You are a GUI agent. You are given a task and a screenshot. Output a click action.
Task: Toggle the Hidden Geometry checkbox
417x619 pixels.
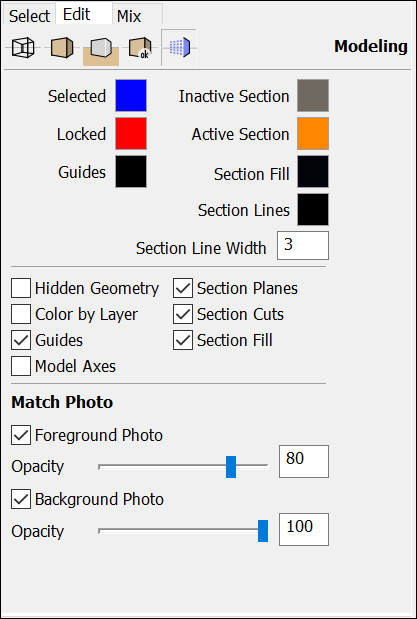pyautogui.click(x=21, y=288)
